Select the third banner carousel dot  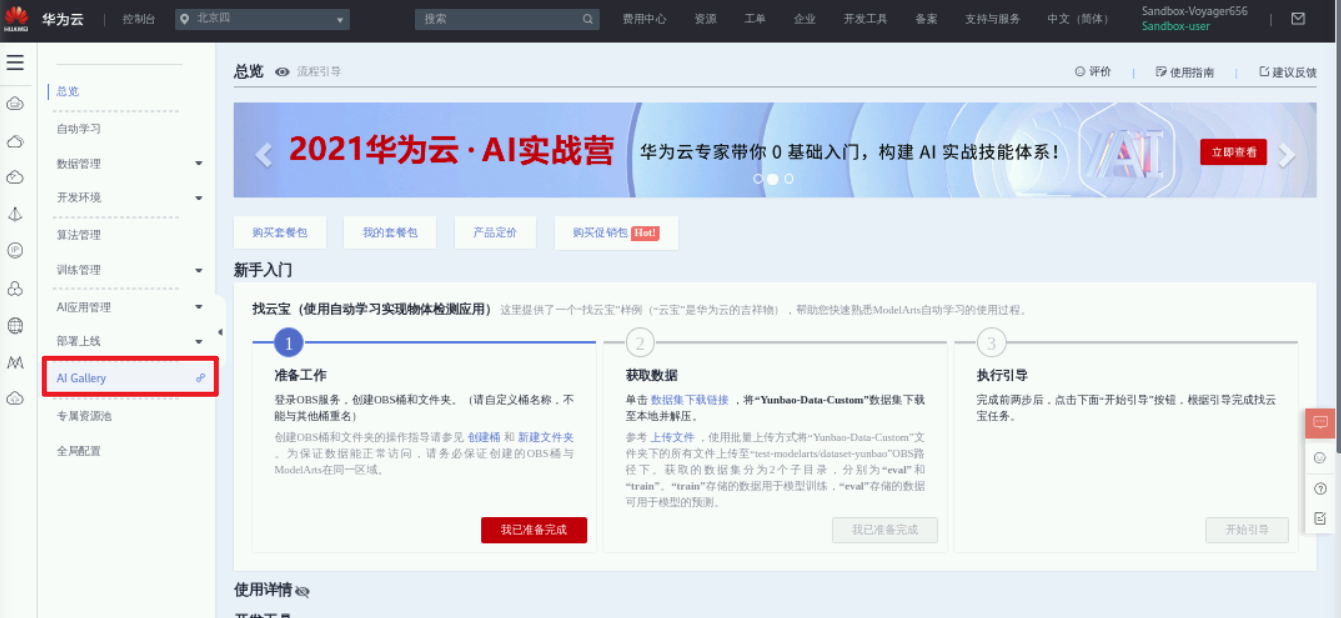click(x=789, y=179)
